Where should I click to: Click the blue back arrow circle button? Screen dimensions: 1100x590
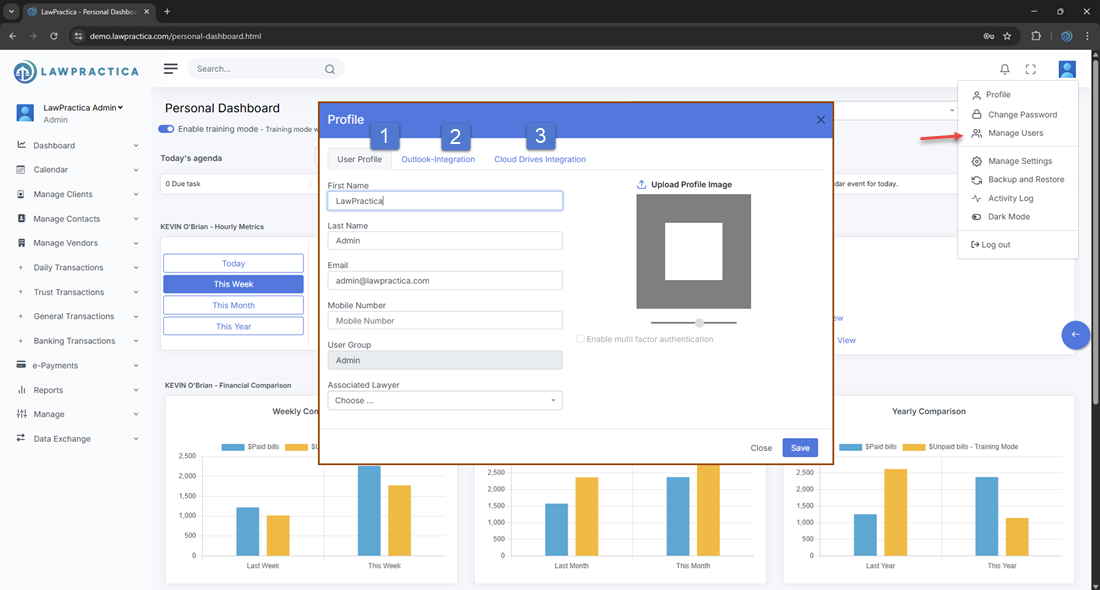(x=1075, y=335)
